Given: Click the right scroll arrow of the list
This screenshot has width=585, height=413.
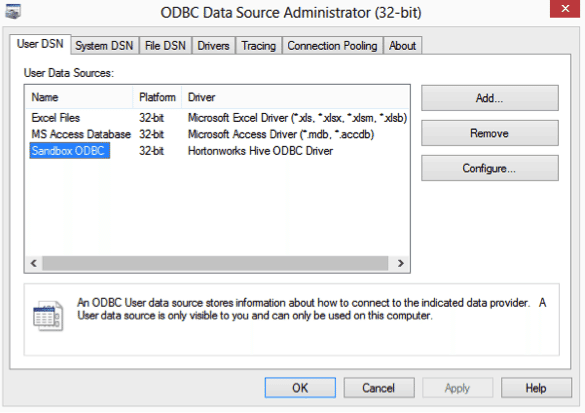Looking at the screenshot, I should point(401,263).
